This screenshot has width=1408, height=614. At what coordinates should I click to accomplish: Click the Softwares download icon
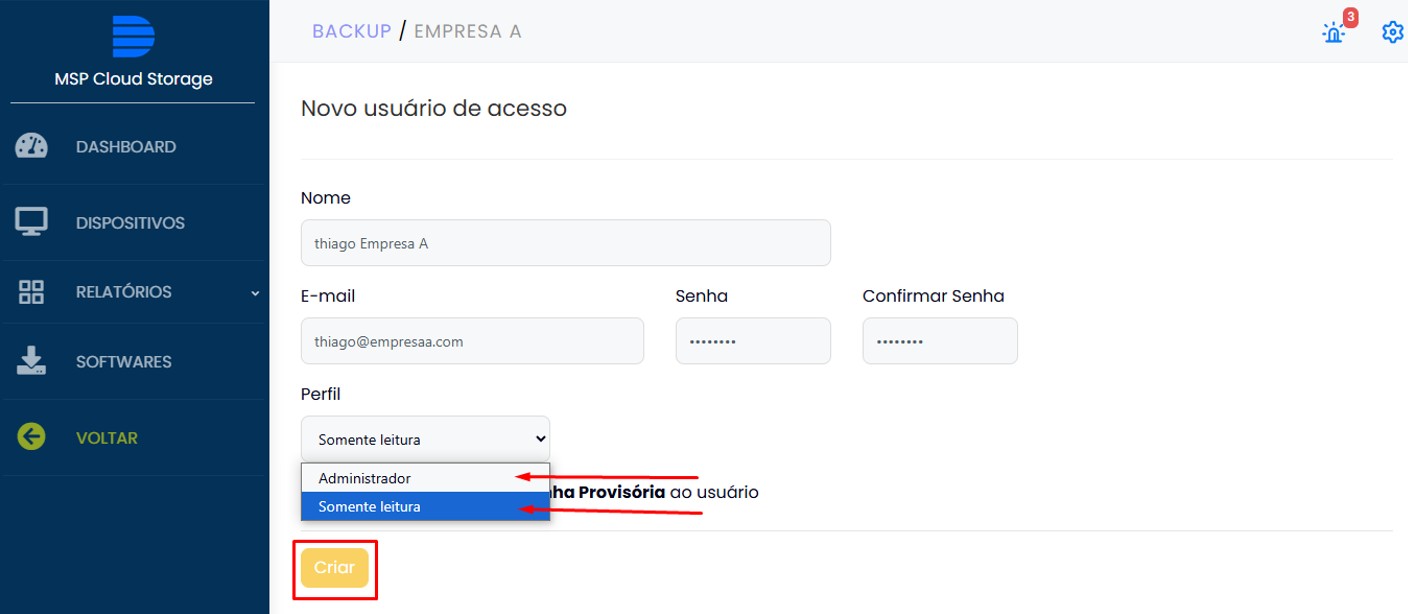[x=31, y=361]
